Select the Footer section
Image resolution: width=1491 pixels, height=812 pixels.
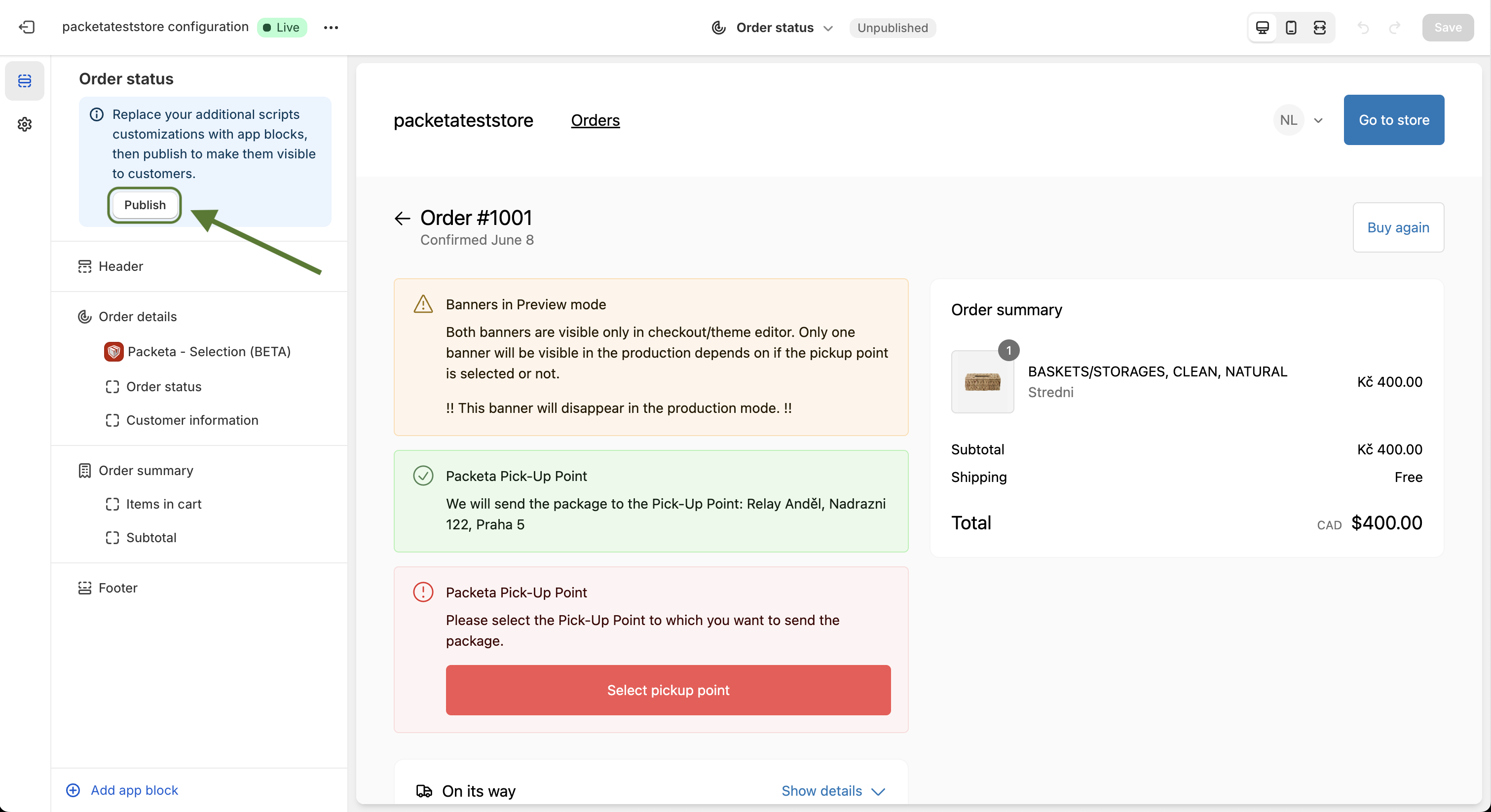(x=199, y=588)
